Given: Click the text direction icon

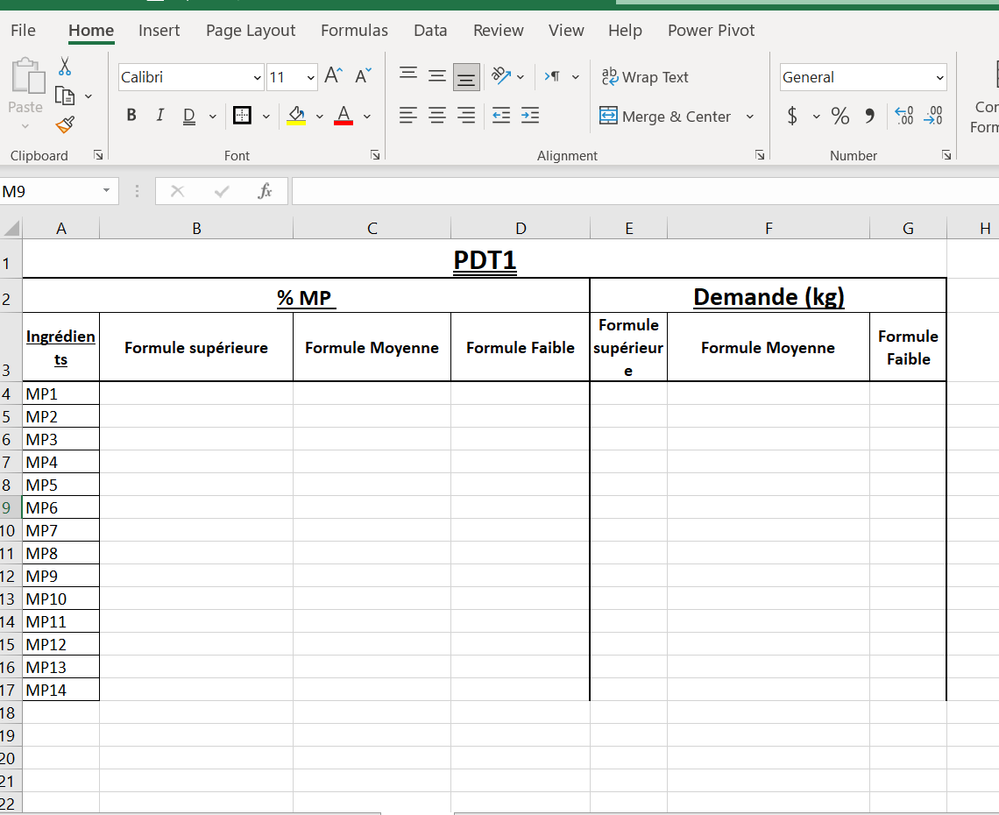Looking at the screenshot, I should [552, 76].
